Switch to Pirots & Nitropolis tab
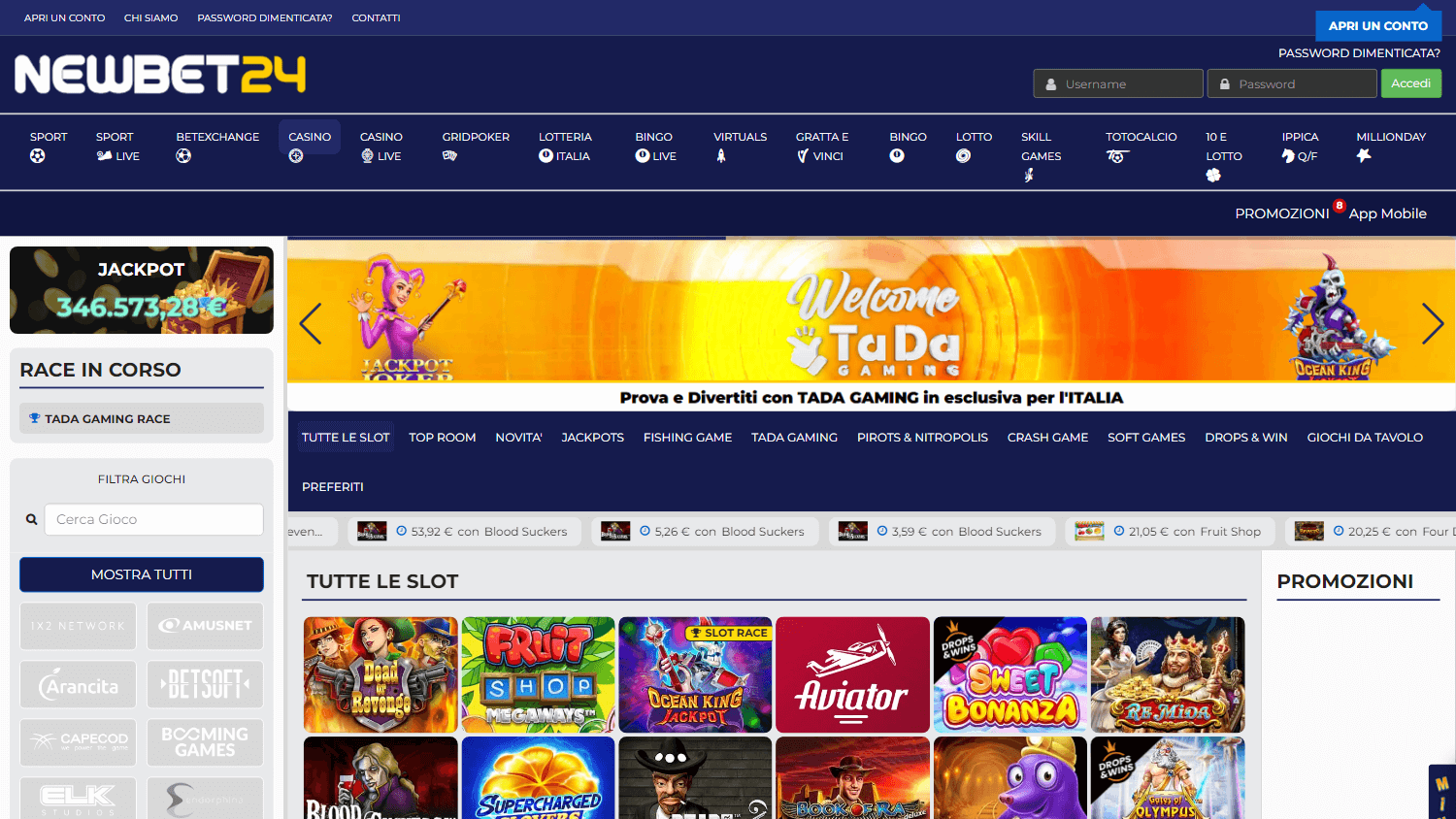The height and width of the screenshot is (819, 1456). [923, 438]
